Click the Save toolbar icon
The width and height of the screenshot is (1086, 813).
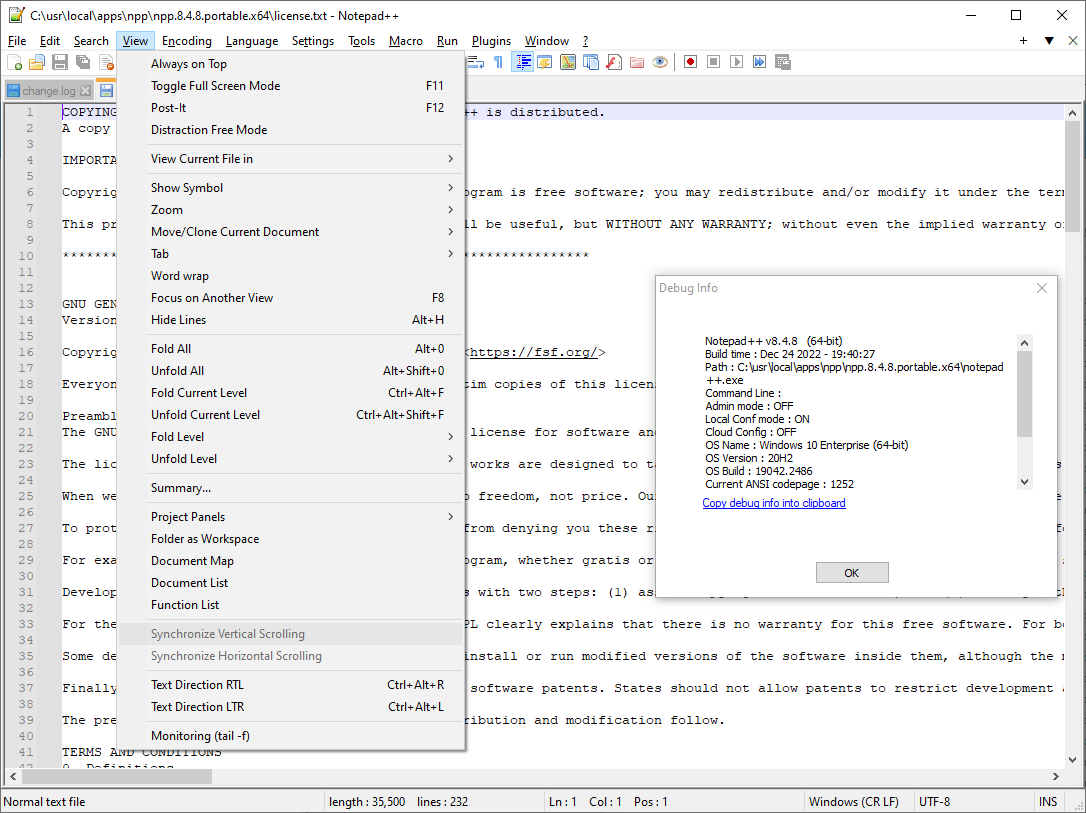pos(60,62)
